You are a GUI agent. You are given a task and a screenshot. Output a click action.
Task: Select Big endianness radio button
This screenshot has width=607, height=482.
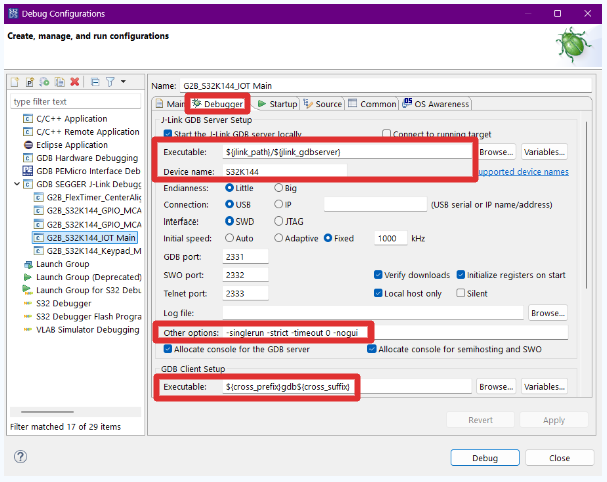tap(278, 188)
